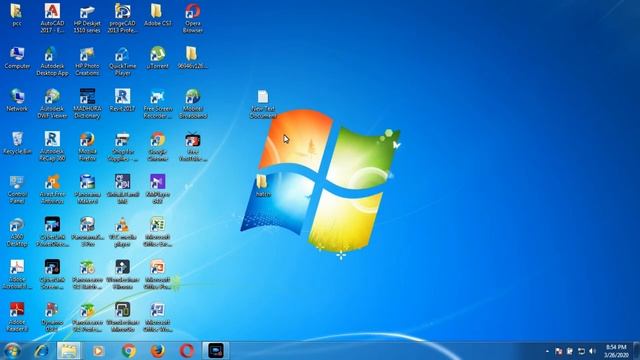Image resolution: width=640 pixels, height=360 pixels.
Task: Launch Autodesk Desktop App shortcut
Action: point(52,61)
